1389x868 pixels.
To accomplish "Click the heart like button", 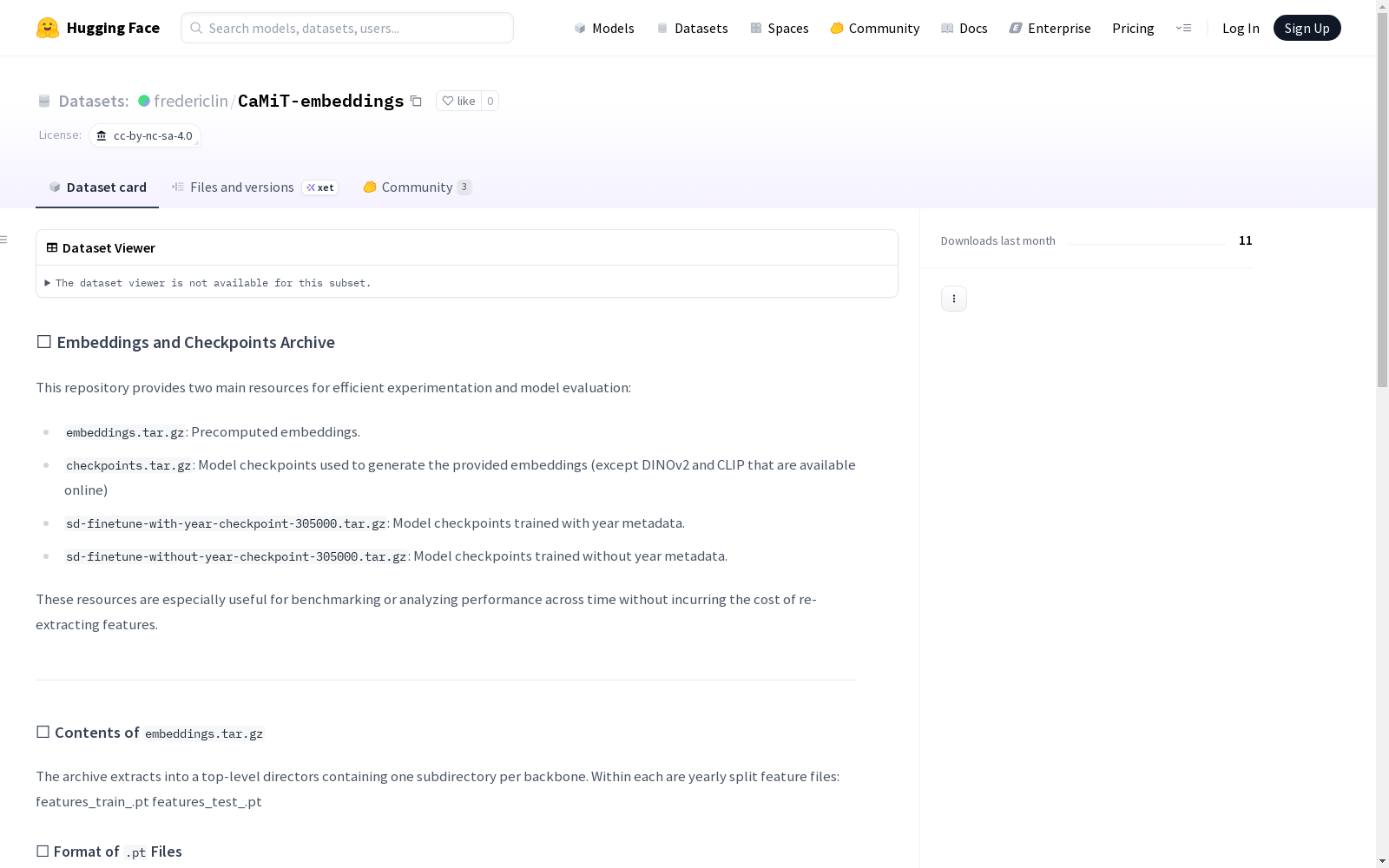I will tap(458, 101).
